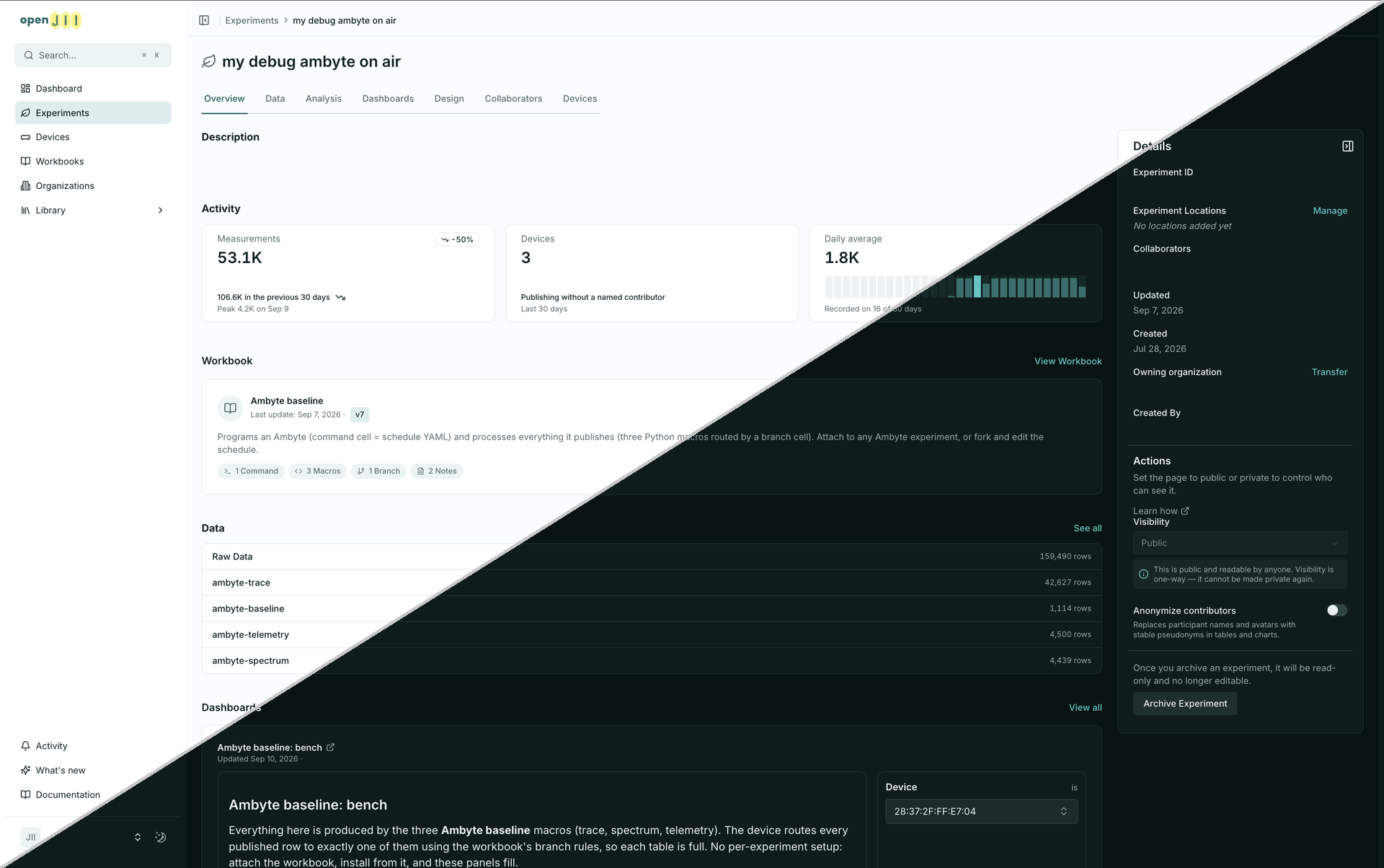Click the Archive Experiment button
The height and width of the screenshot is (868, 1384).
pos(1185,704)
